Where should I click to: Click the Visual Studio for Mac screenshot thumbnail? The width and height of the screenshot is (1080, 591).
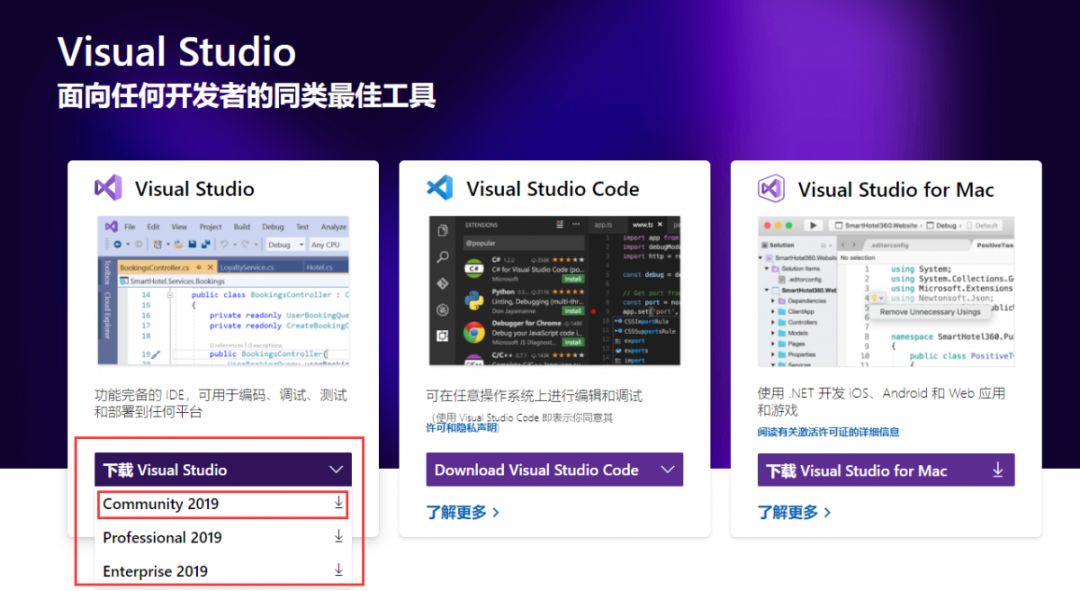coord(886,291)
